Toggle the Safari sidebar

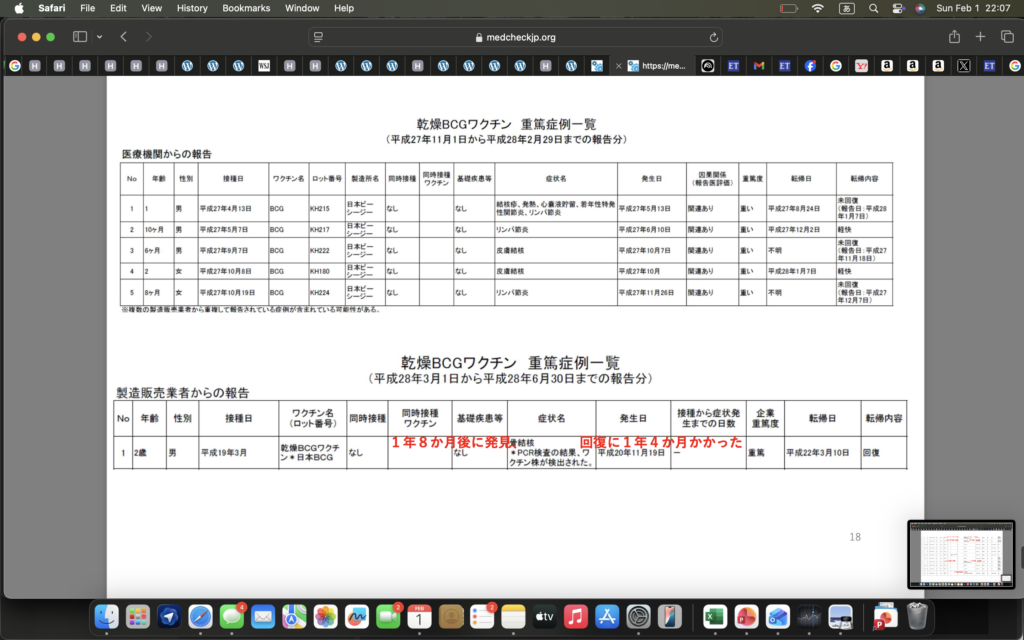[x=79, y=37]
